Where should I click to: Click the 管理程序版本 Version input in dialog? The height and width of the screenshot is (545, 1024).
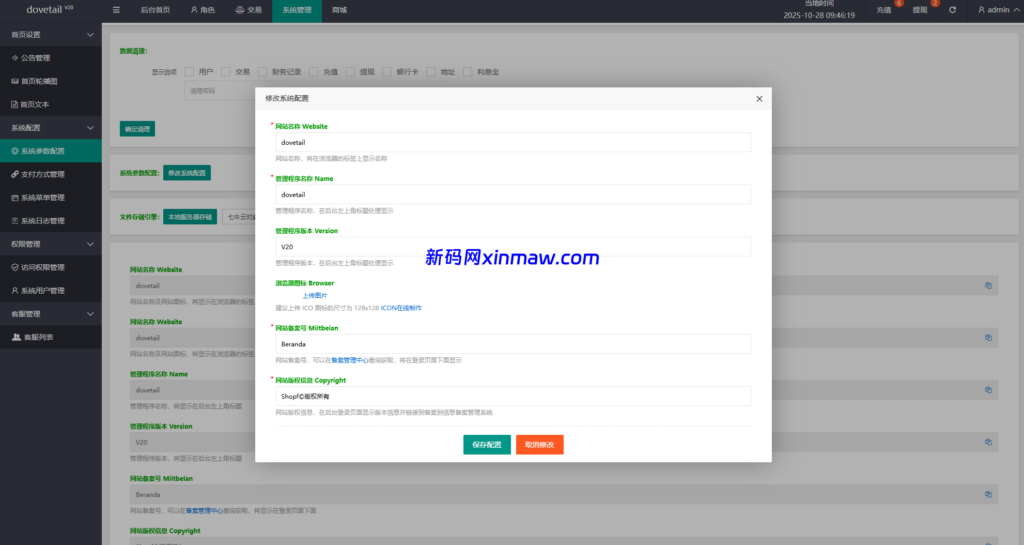click(x=513, y=247)
